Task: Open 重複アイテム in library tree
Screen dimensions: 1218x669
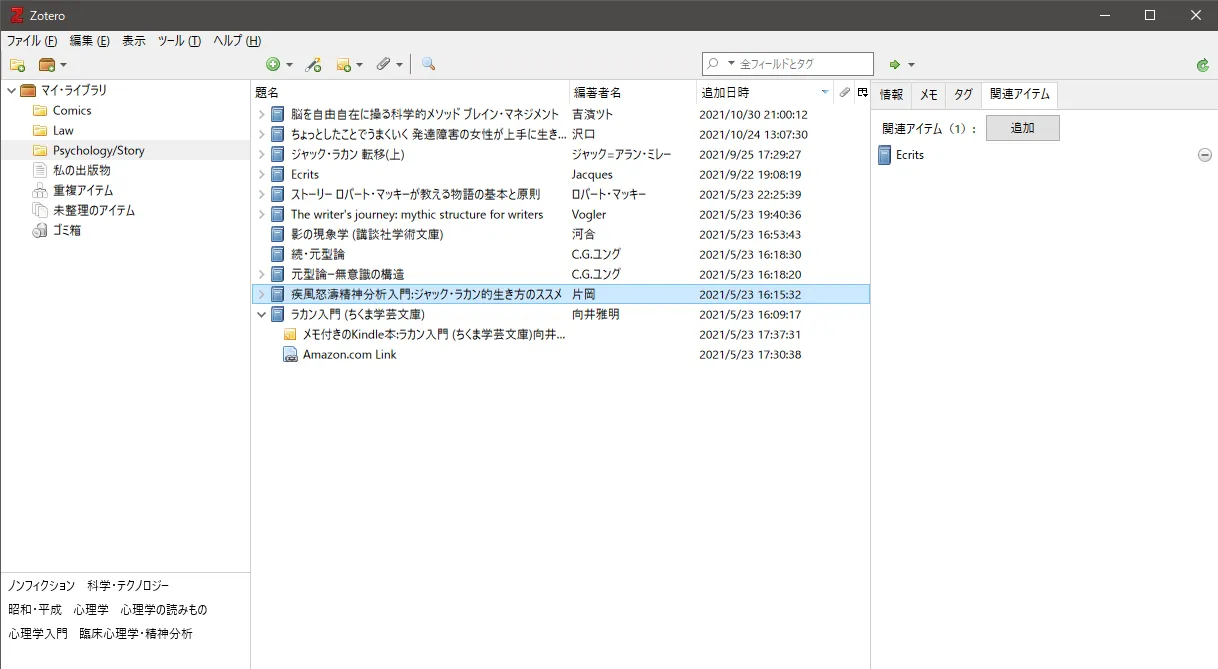Action: point(83,190)
